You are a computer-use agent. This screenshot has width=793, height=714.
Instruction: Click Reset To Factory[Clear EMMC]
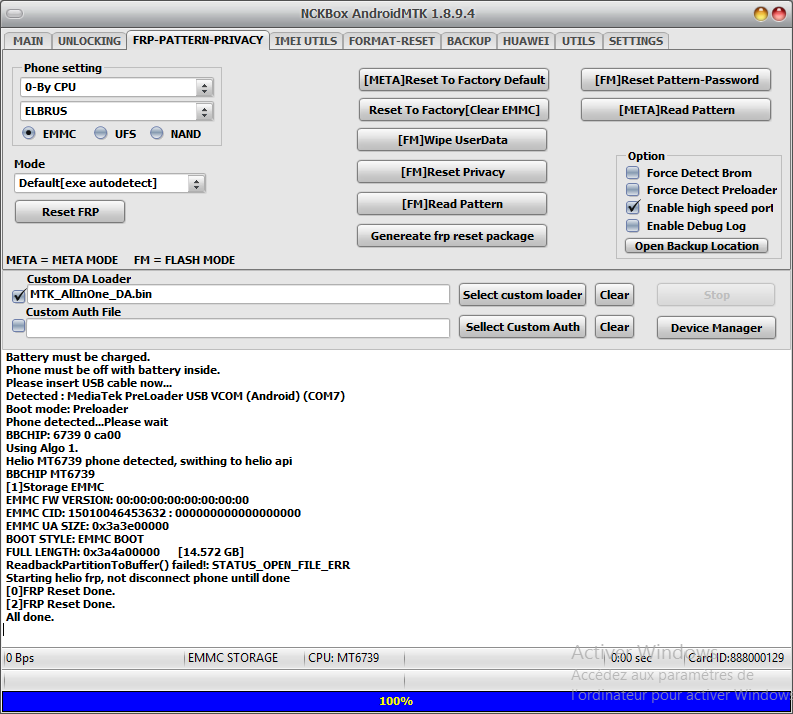pos(454,110)
